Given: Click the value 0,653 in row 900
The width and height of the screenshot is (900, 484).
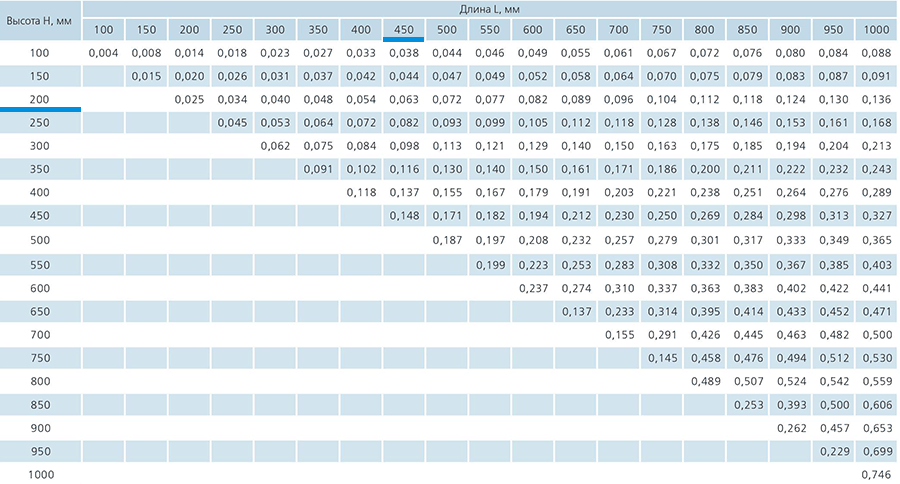Looking at the screenshot, I should click(876, 428).
